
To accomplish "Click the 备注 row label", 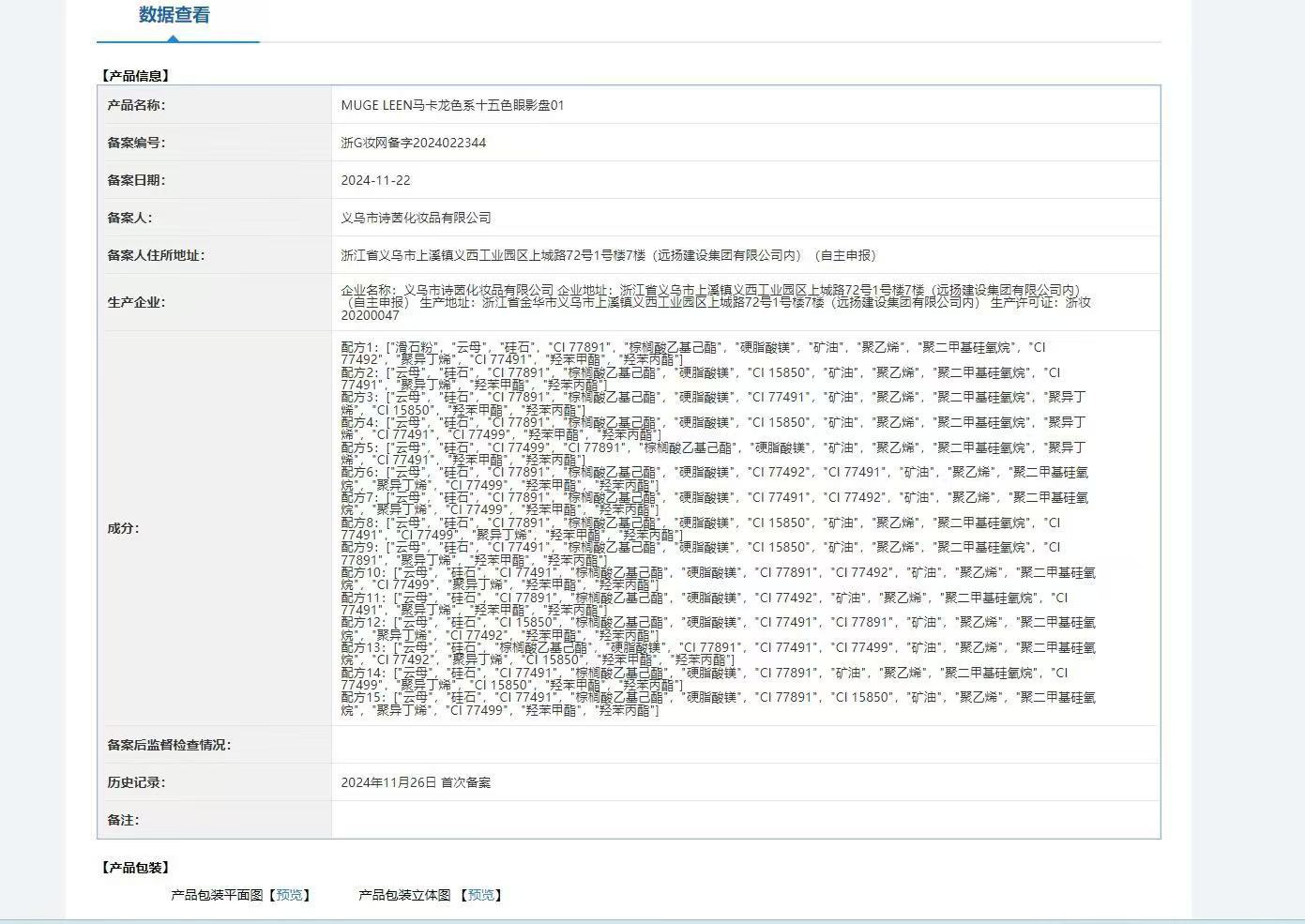I will pos(123,820).
